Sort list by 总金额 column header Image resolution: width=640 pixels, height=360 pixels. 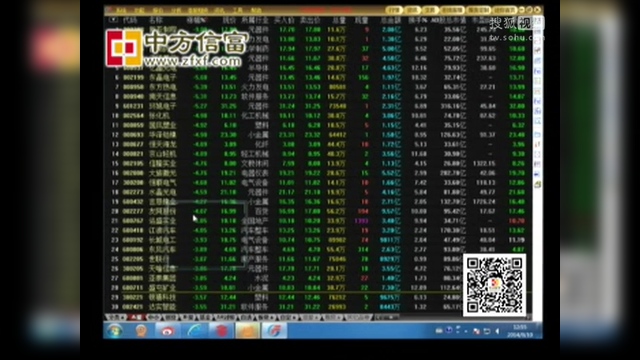coord(391,20)
